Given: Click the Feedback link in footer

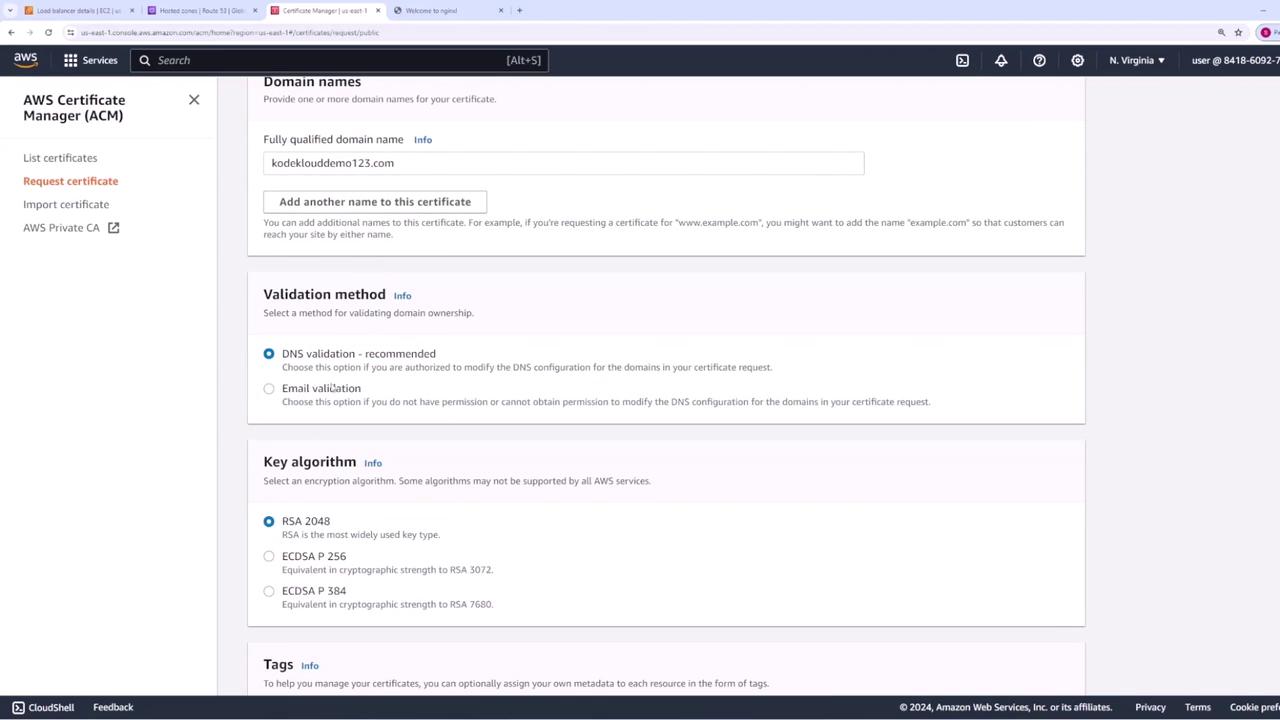Looking at the screenshot, I should point(113,707).
